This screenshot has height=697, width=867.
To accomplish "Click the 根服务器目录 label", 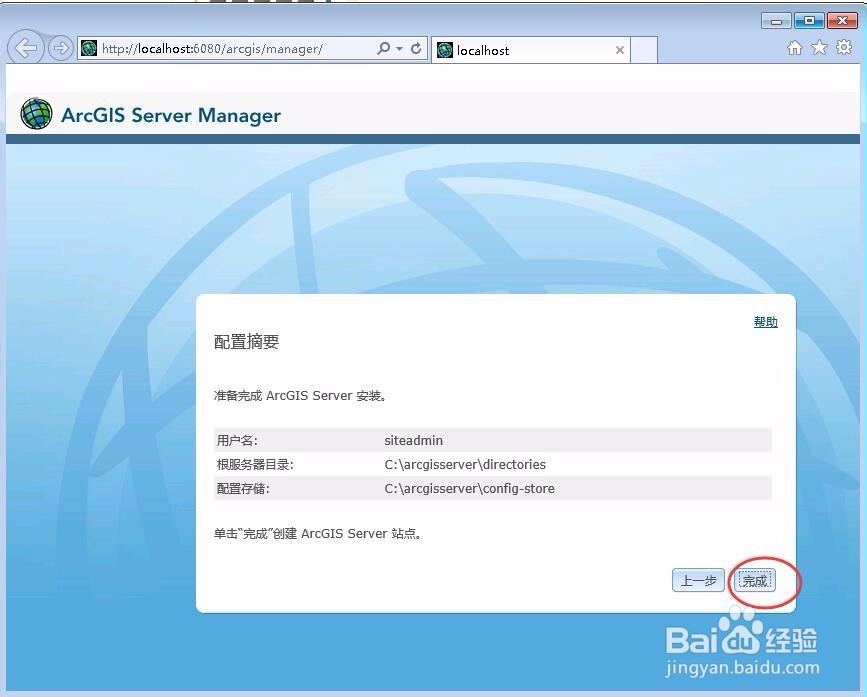I will click(255, 464).
